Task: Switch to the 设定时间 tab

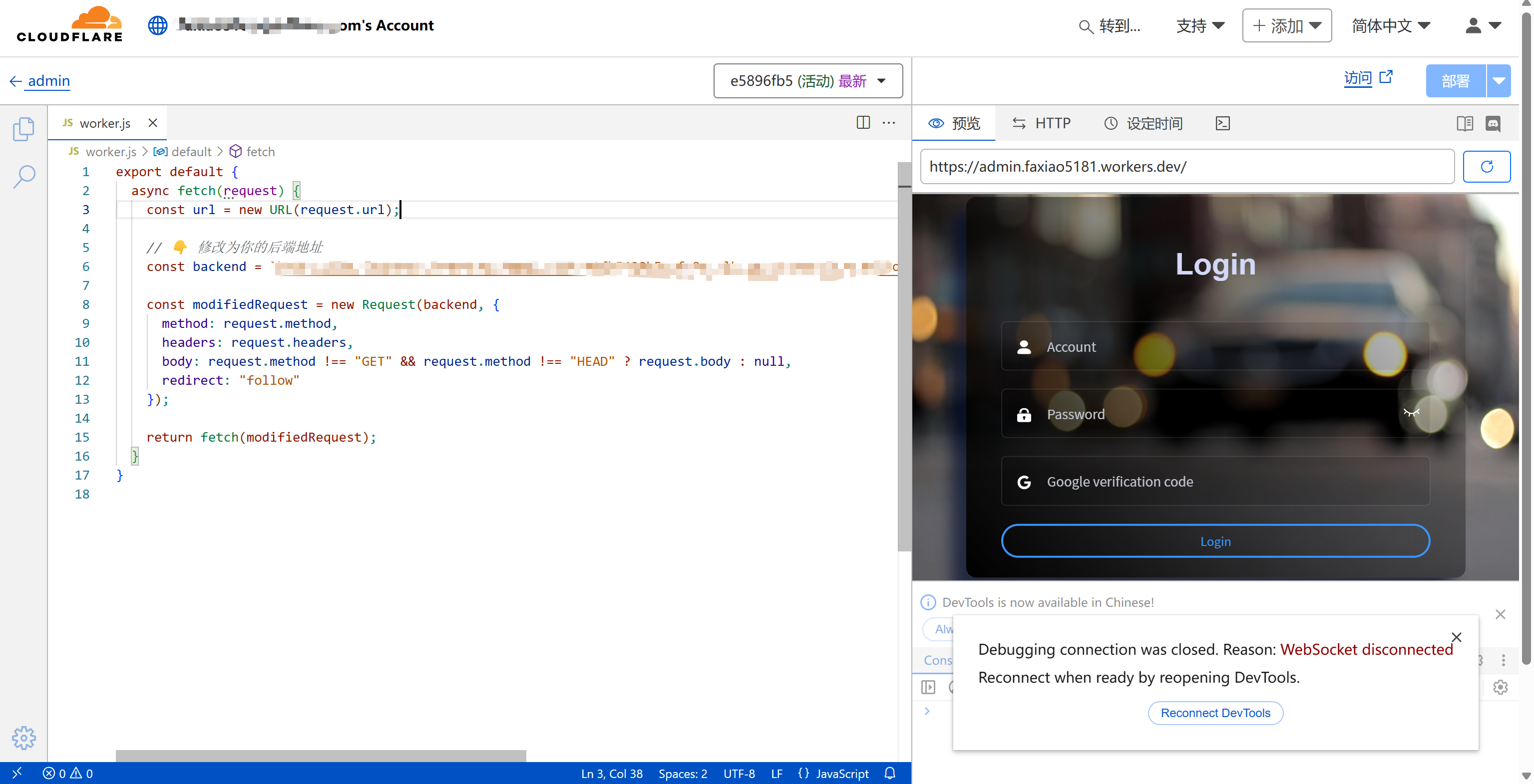Action: point(1144,123)
